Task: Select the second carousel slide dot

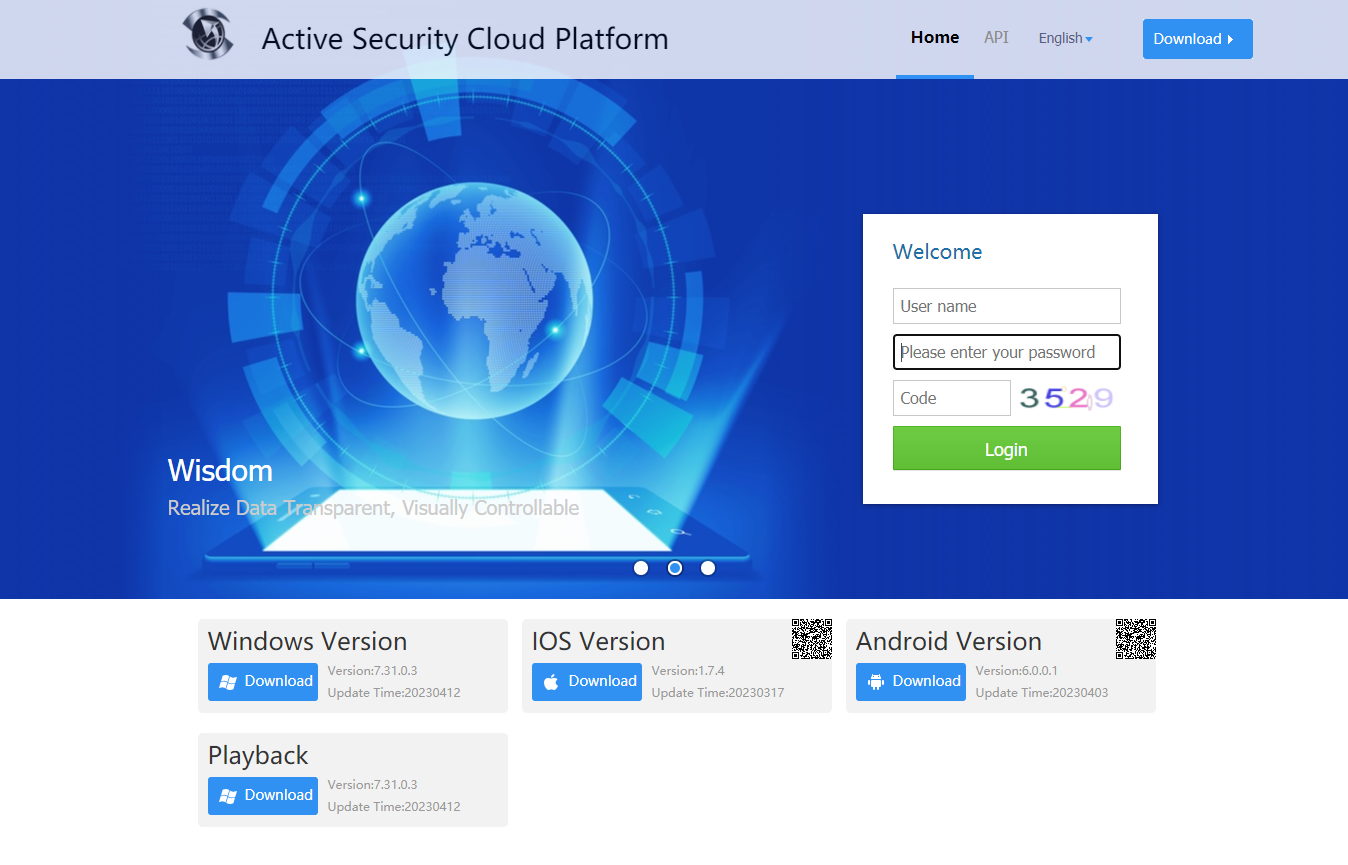Action: [675, 568]
